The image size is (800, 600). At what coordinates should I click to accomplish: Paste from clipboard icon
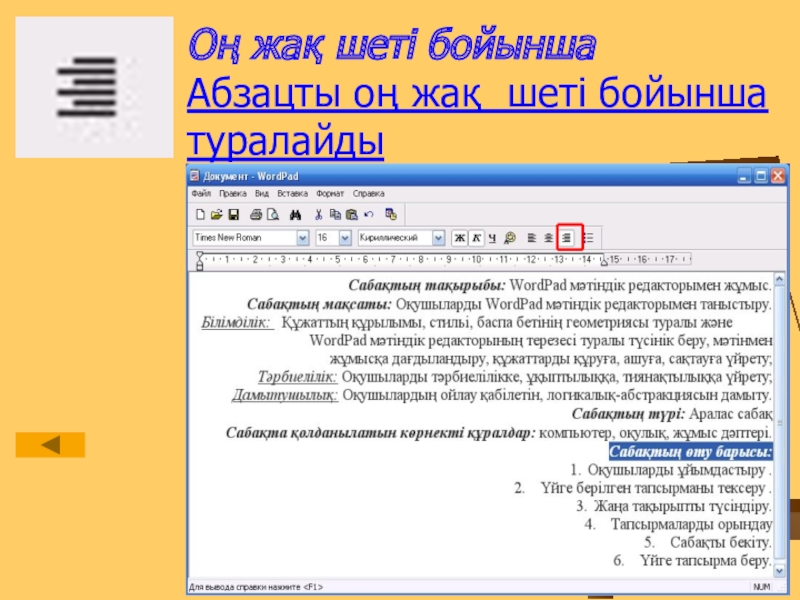tap(352, 215)
